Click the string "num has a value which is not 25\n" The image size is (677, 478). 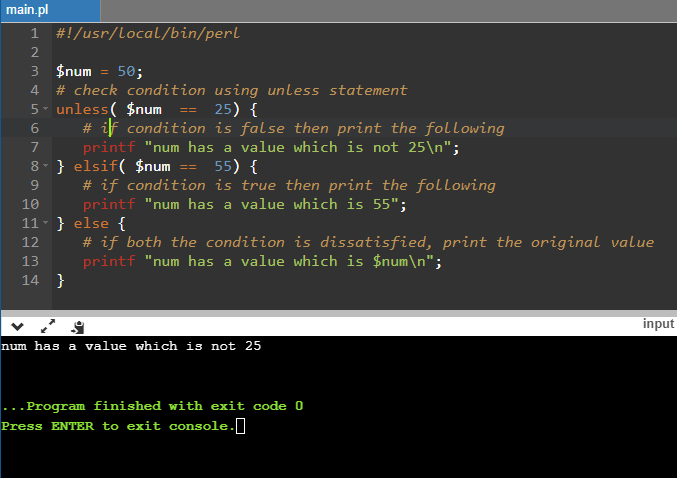click(298, 147)
